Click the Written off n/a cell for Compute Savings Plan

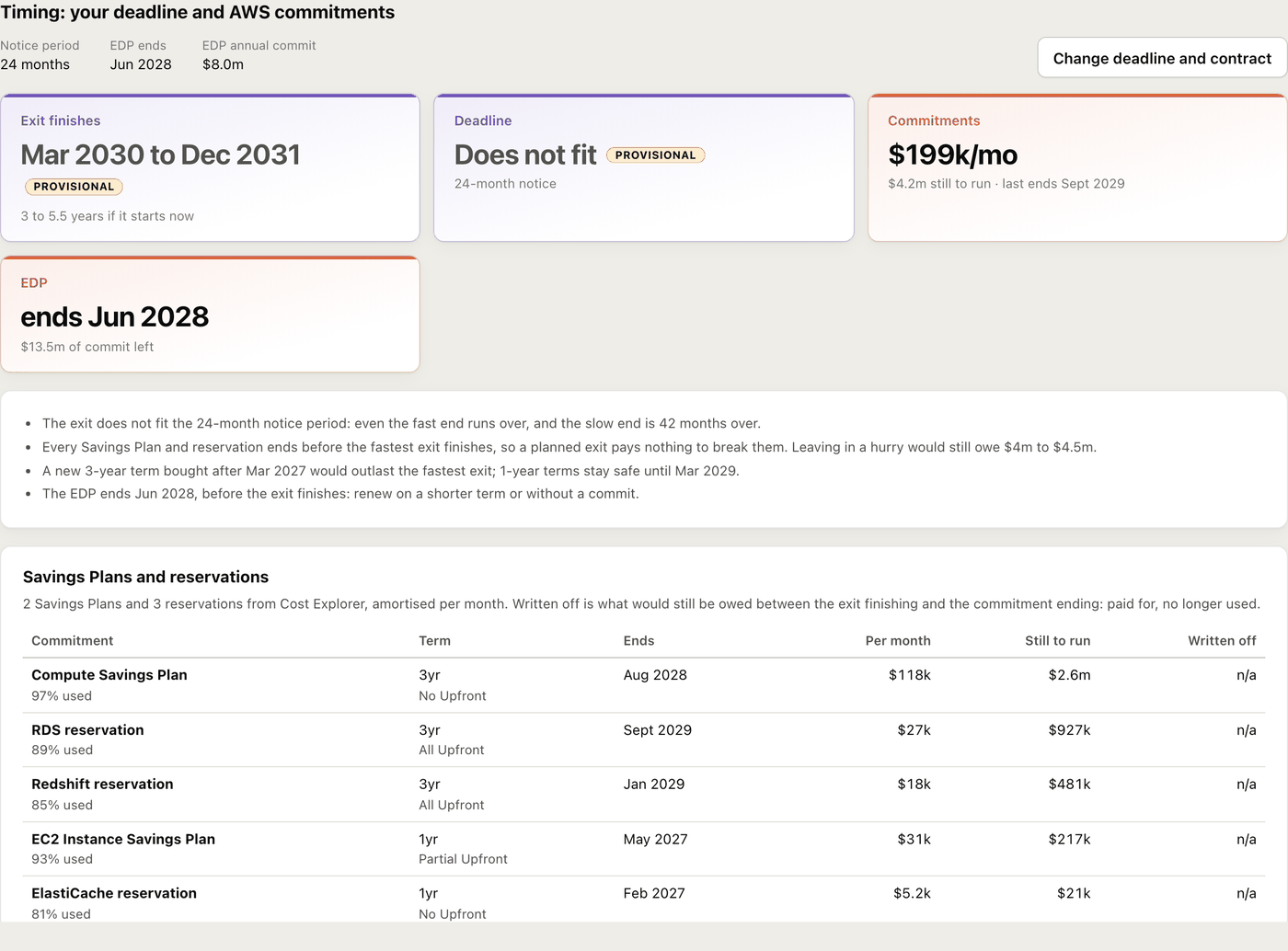tap(1247, 675)
